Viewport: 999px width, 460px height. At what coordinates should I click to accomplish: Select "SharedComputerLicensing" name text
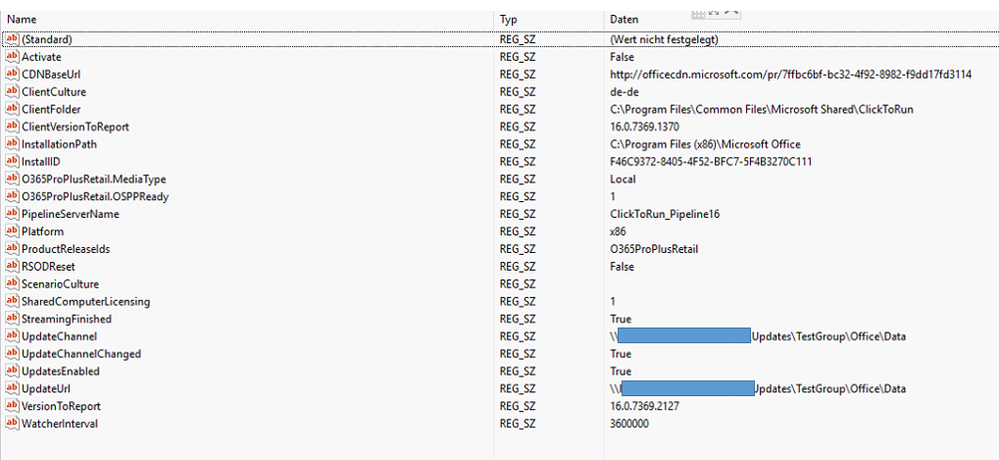pos(86,301)
